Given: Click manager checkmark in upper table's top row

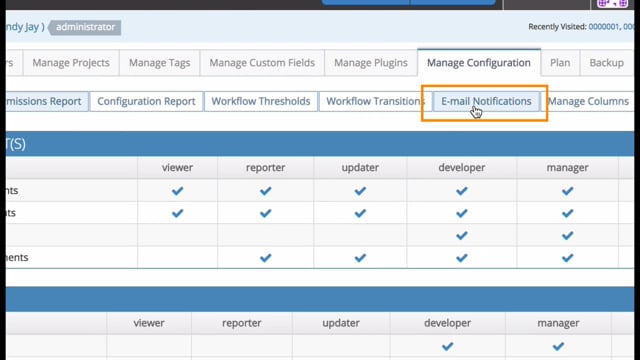Looking at the screenshot, I should [567, 191].
